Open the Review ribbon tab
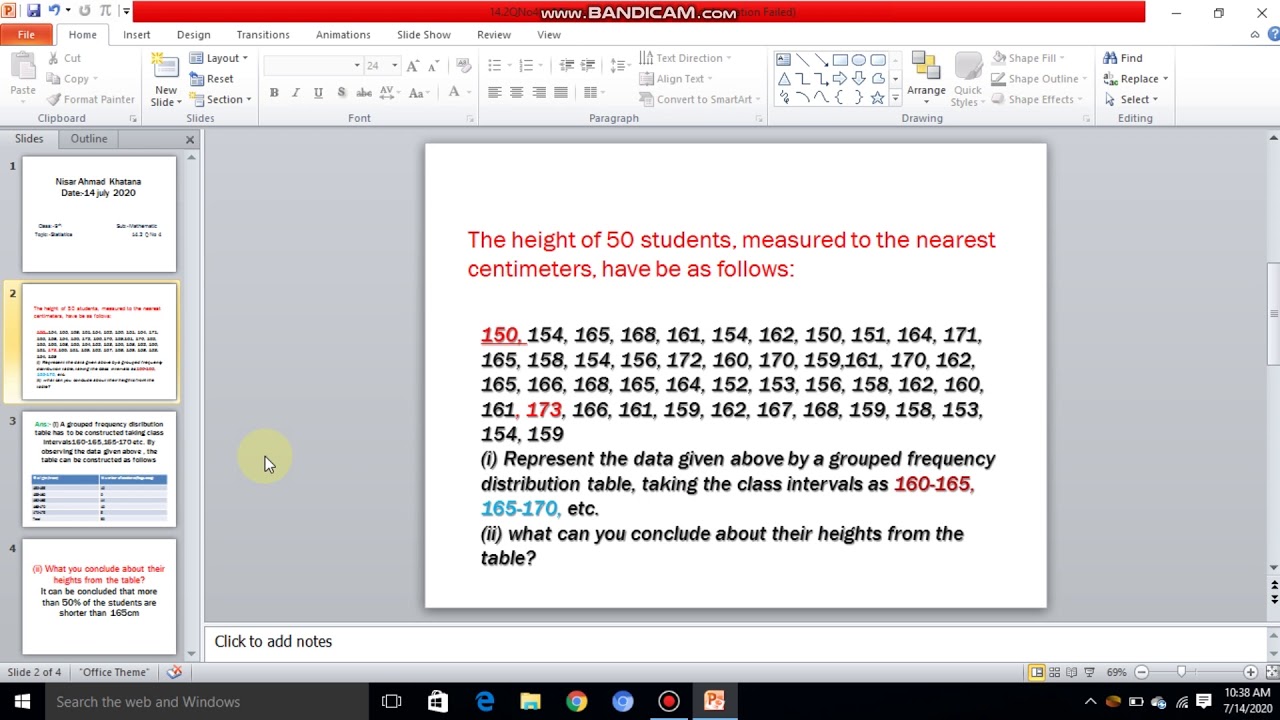Viewport: 1280px width, 720px height. pyautogui.click(x=494, y=35)
